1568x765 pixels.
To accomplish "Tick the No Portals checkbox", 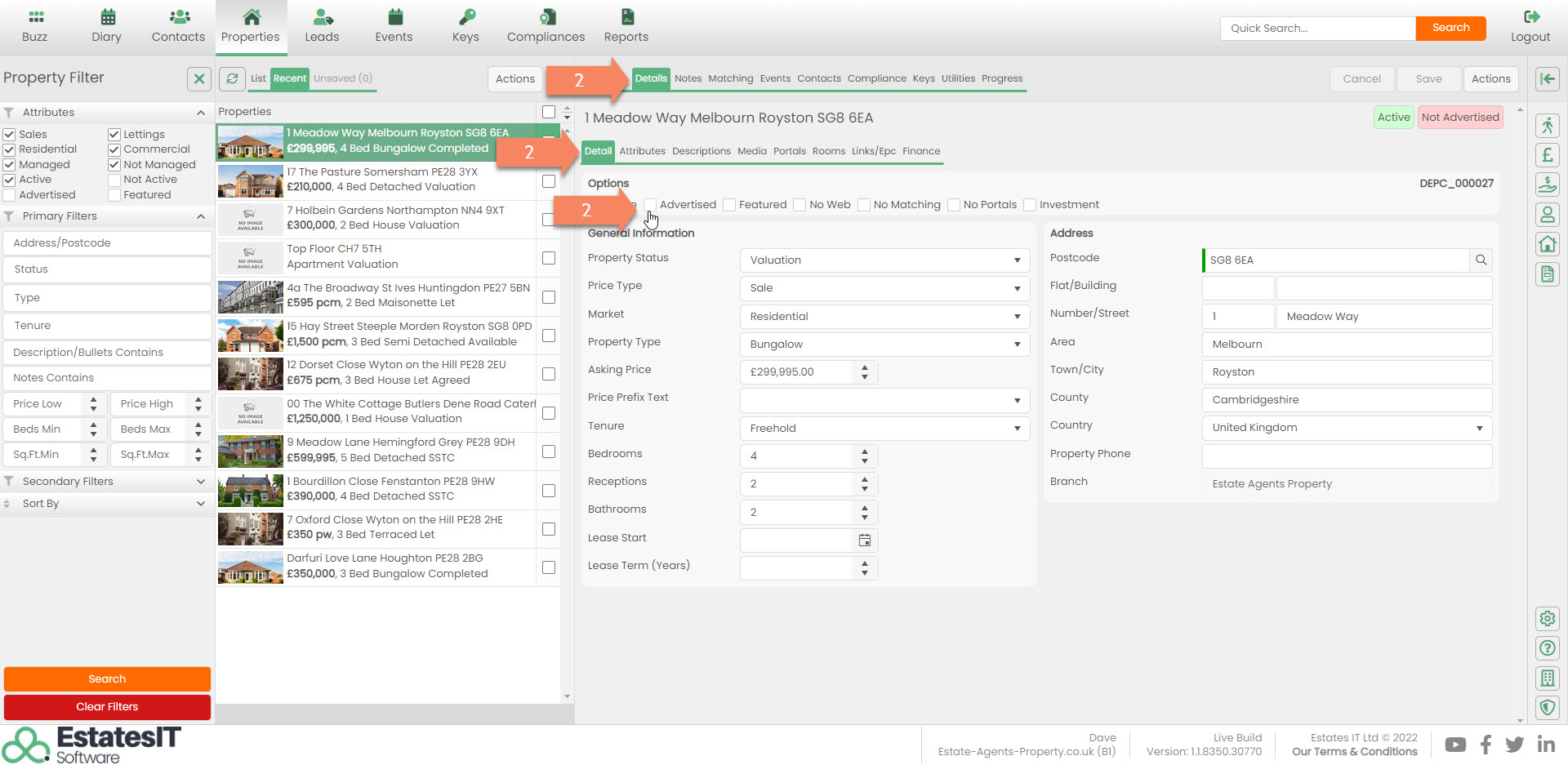I will tap(953, 205).
